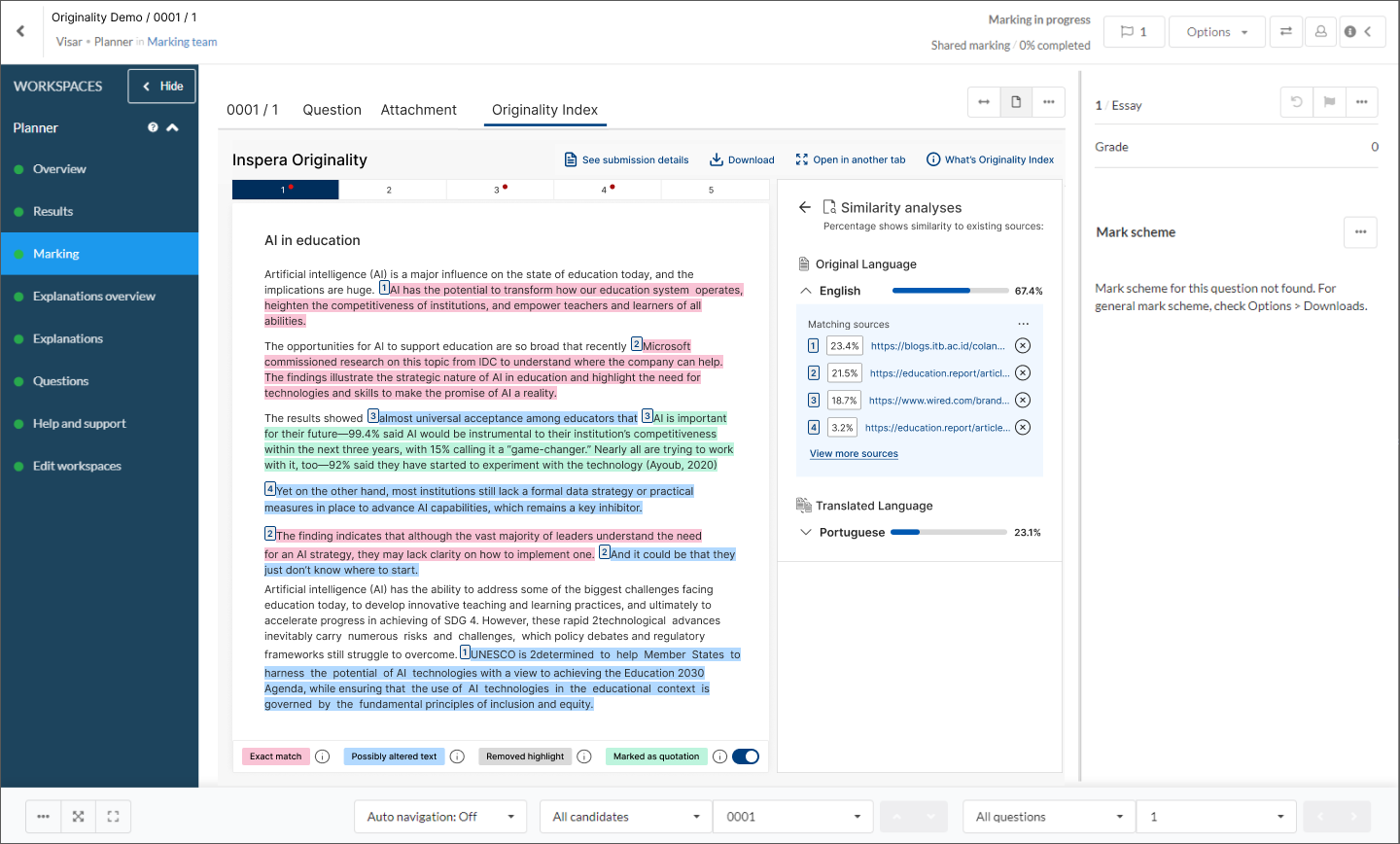The width and height of the screenshot is (1400, 844).
Task: Click the document page view icon
Action: (1016, 102)
